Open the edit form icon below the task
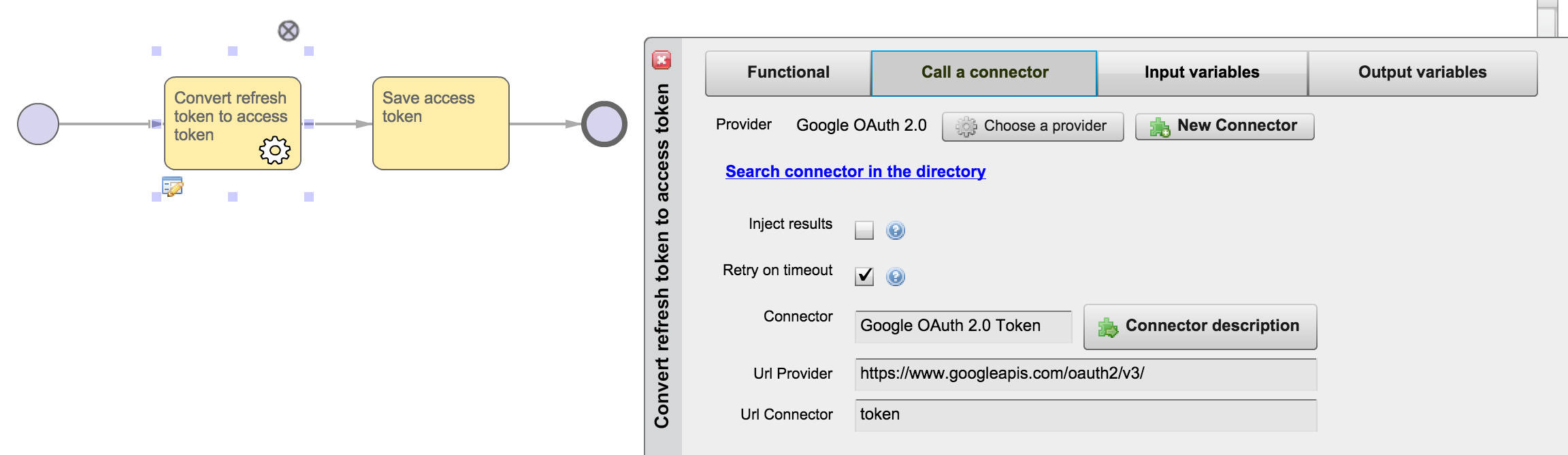 (173, 187)
